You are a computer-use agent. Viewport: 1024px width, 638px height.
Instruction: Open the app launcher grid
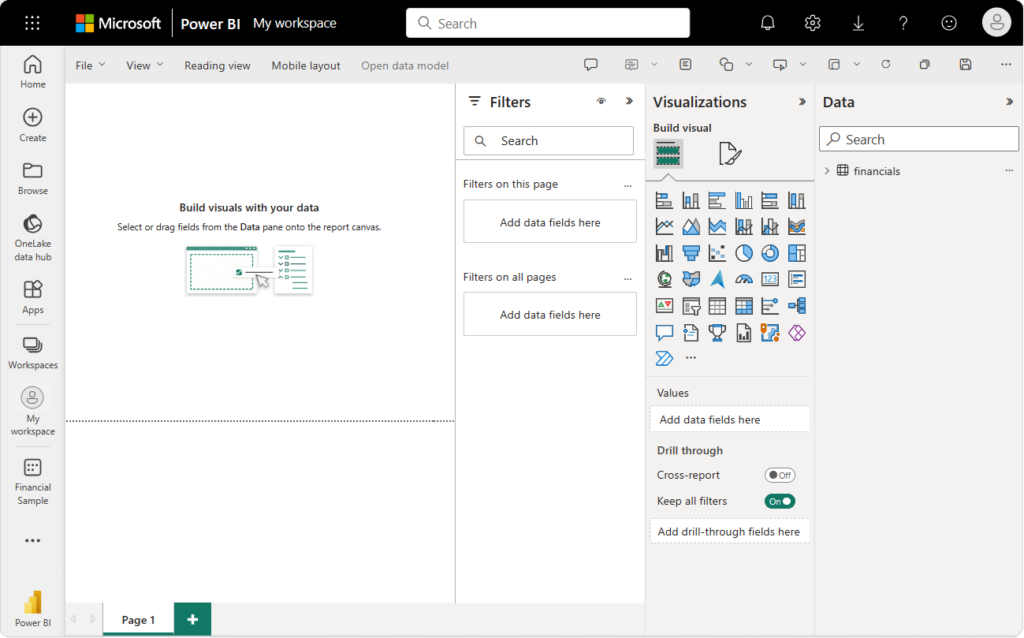[x=32, y=24]
